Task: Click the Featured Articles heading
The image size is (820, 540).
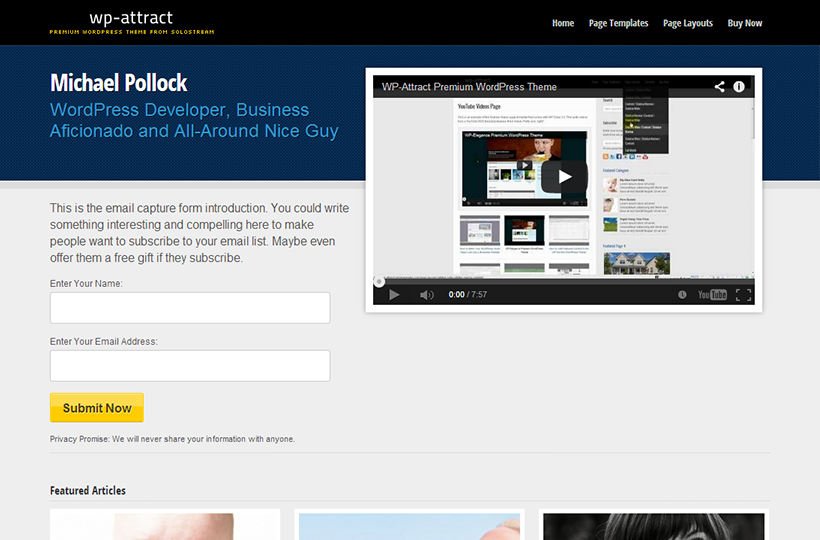Action: click(x=88, y=490)
